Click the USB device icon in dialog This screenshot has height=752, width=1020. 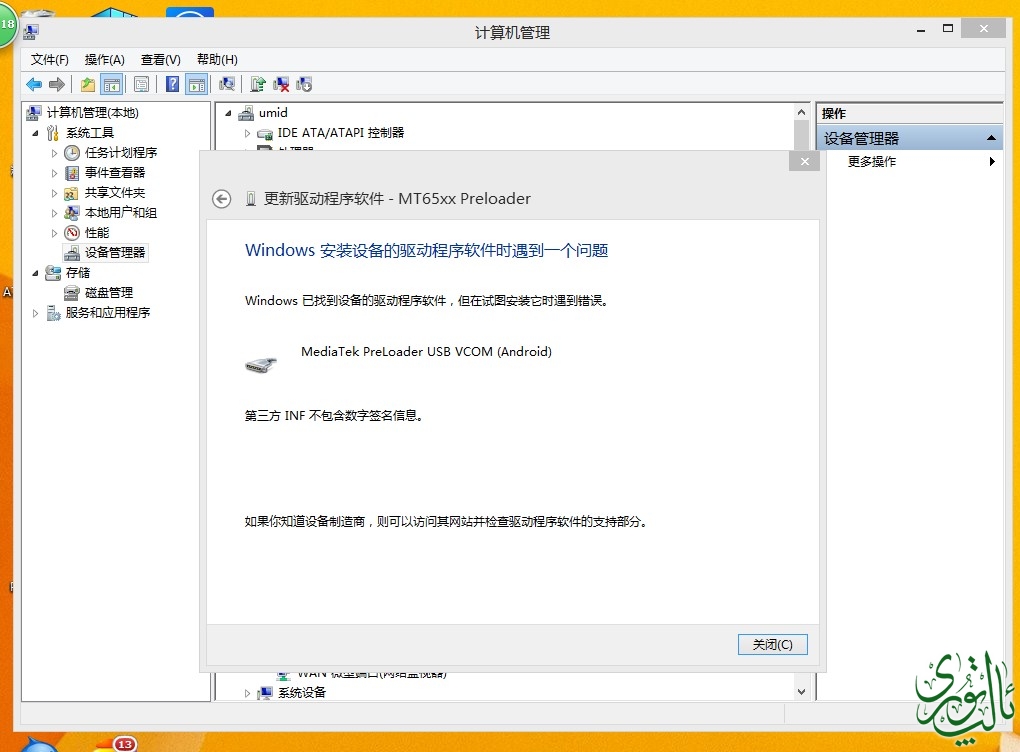point(261,365)
